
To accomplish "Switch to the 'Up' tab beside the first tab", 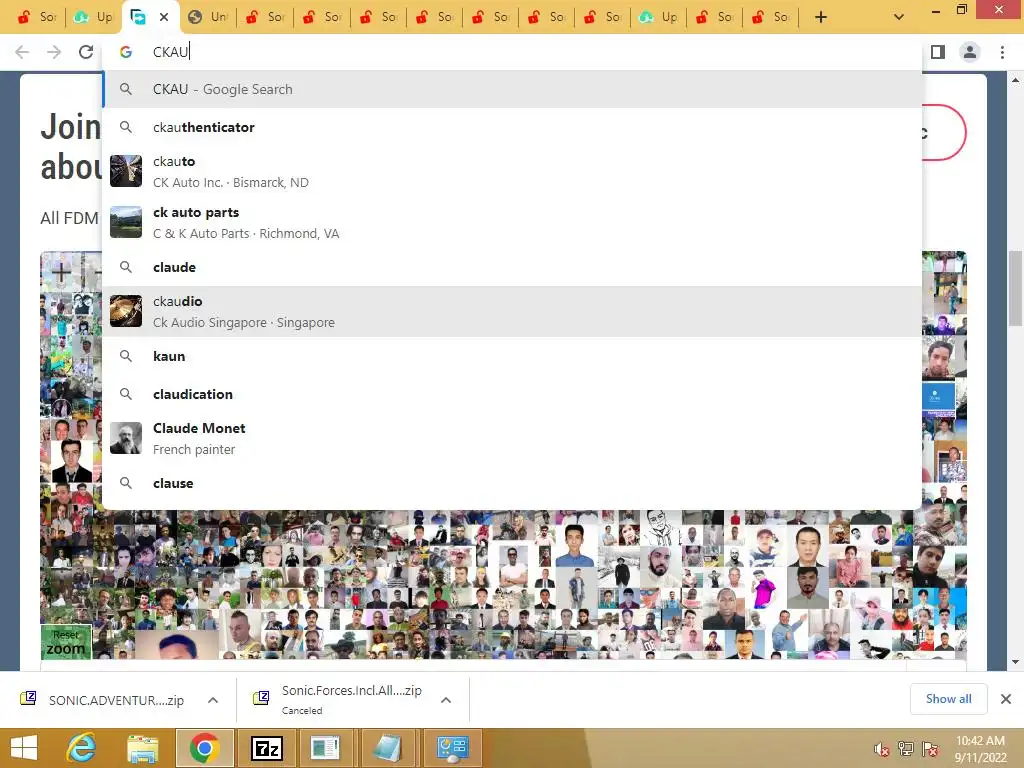I will 93,17.
